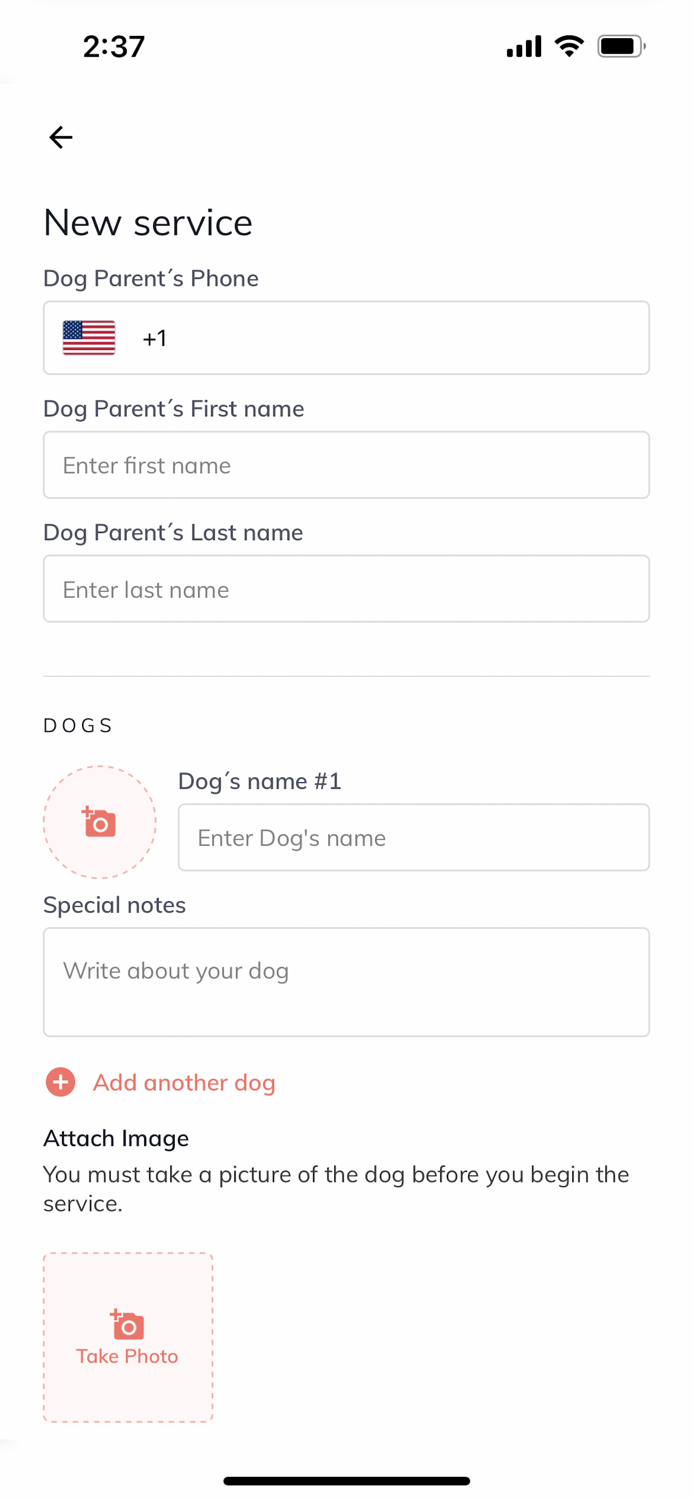Open the dashed Take Photo attachment box

[x=127, y=1337]
